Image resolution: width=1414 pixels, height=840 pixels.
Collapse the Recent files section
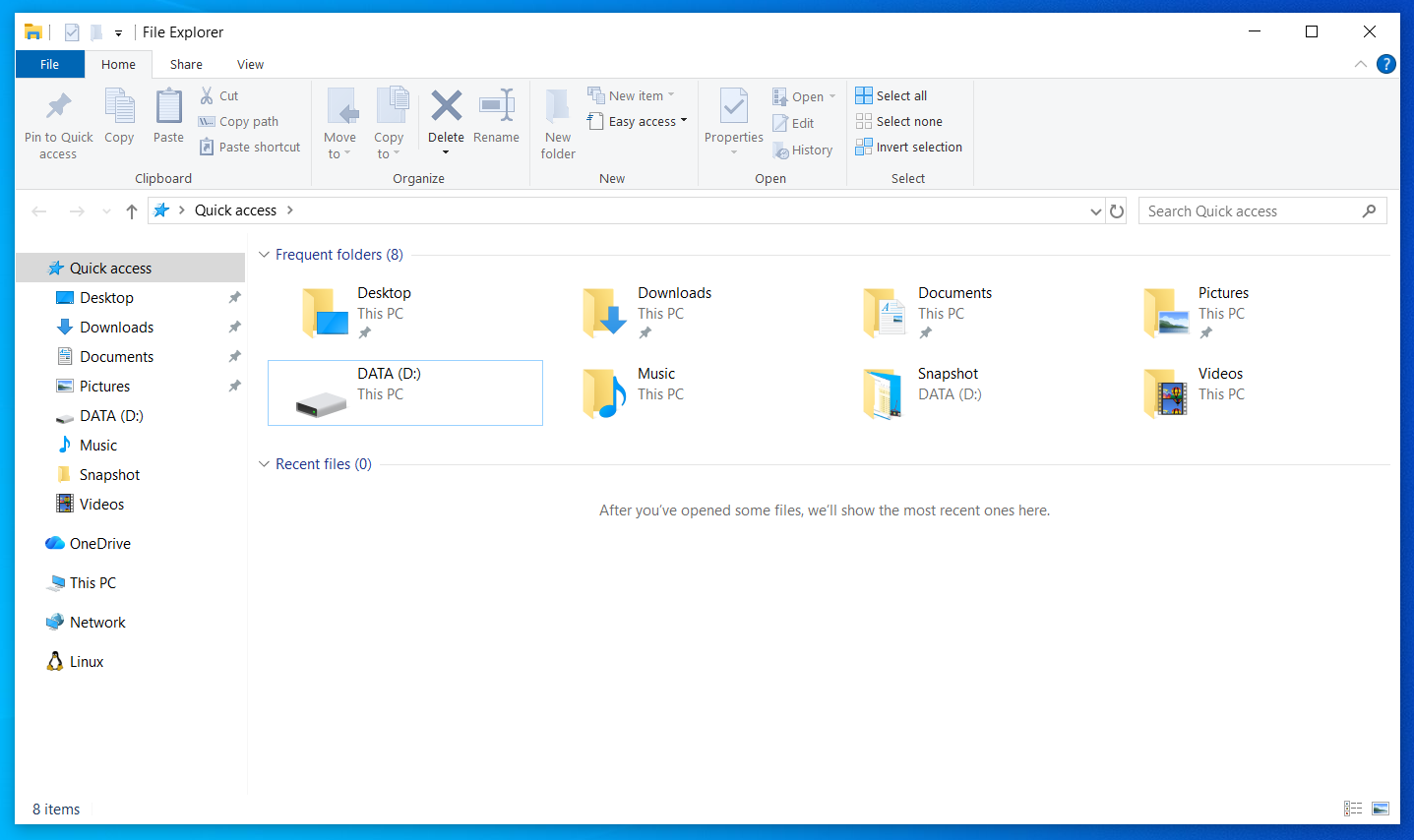(264, 463)
